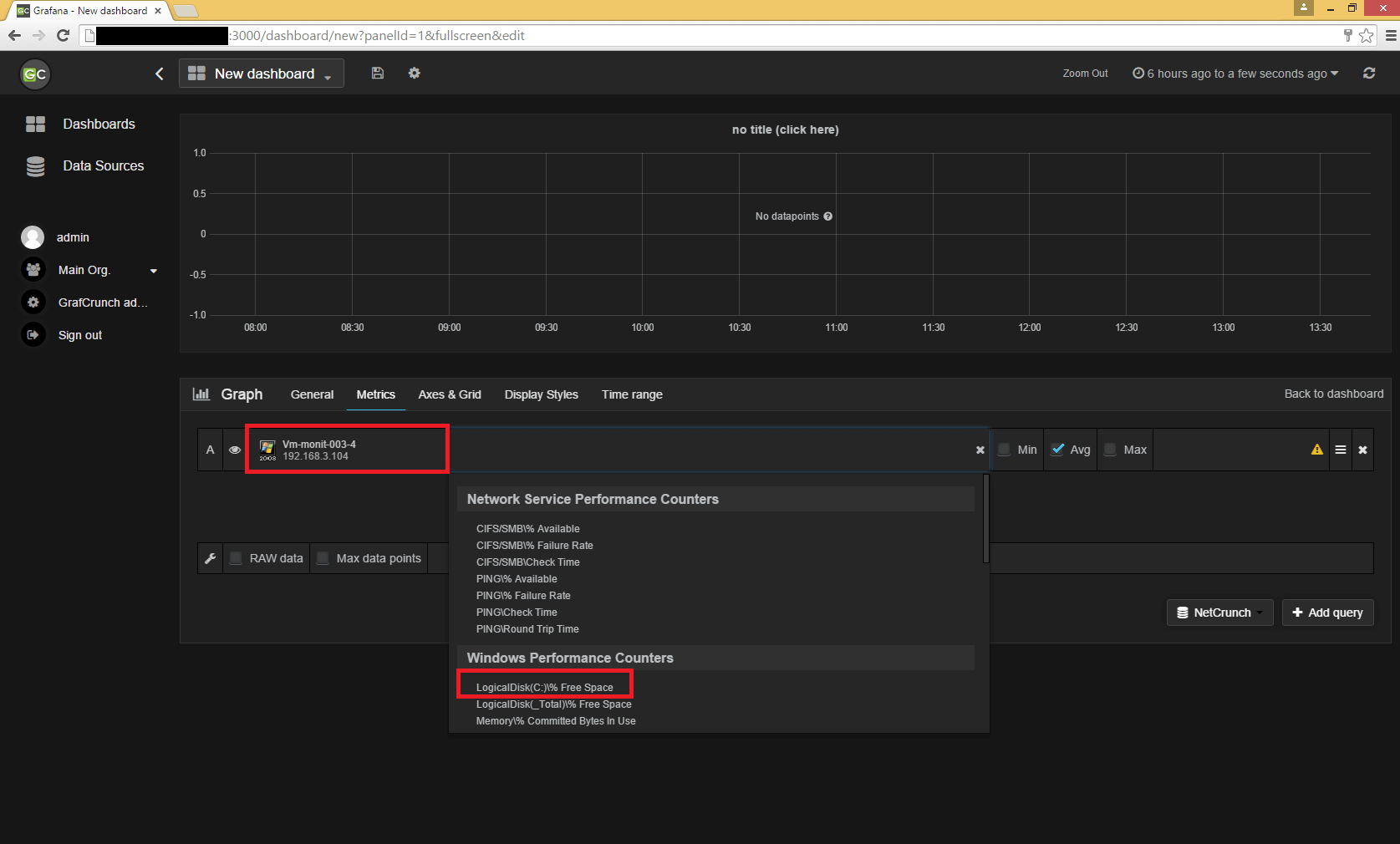The width and height of the screenshot is (1400, 844).
Task: Switch to the Axes & Grid tab
Action: click(x=450, y=394)
